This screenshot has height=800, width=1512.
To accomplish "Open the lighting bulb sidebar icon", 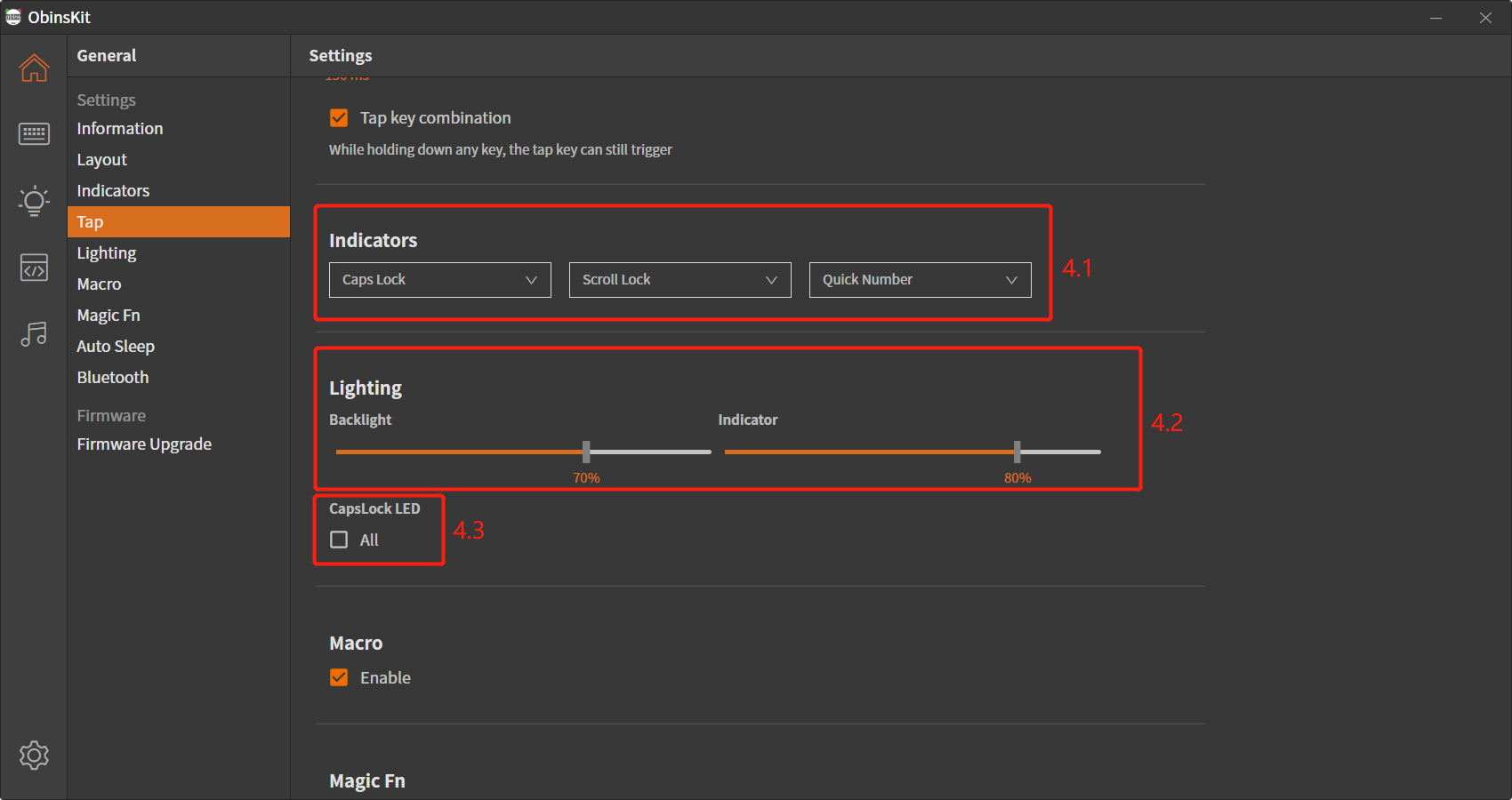I will 34,201.
